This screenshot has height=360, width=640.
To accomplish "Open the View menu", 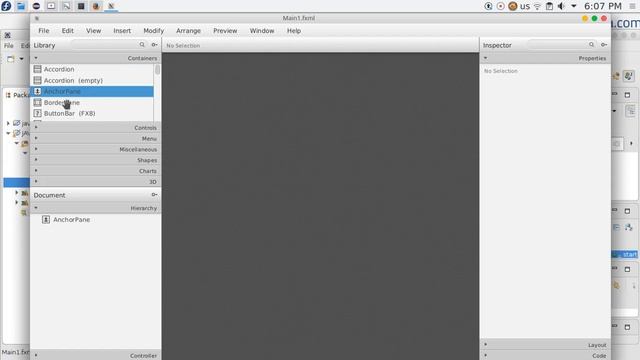I will tap(93, 31).
